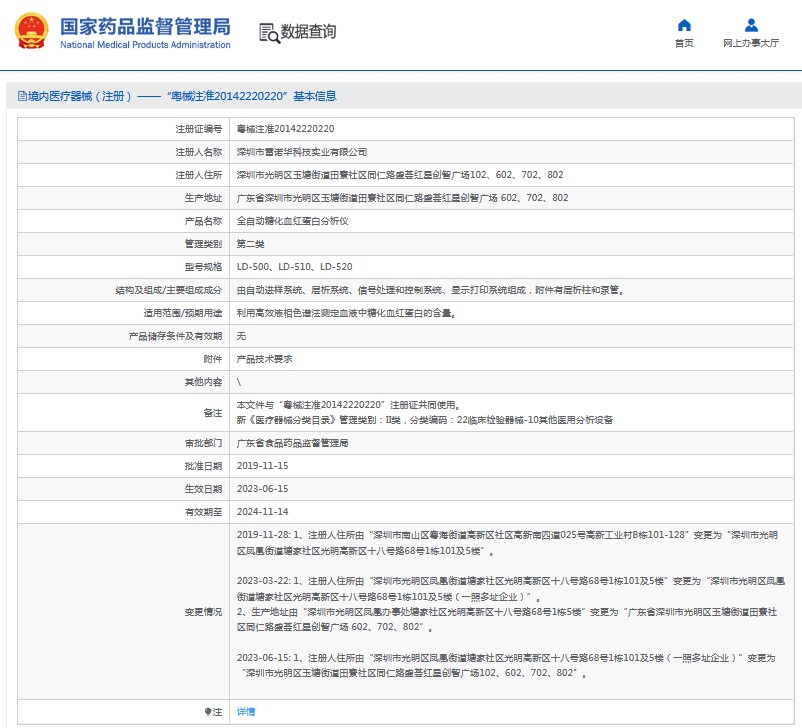The image size is (802, 728).
Task: Select the 产品技术要求 attachment value
Action: click(x=264, y=359)
